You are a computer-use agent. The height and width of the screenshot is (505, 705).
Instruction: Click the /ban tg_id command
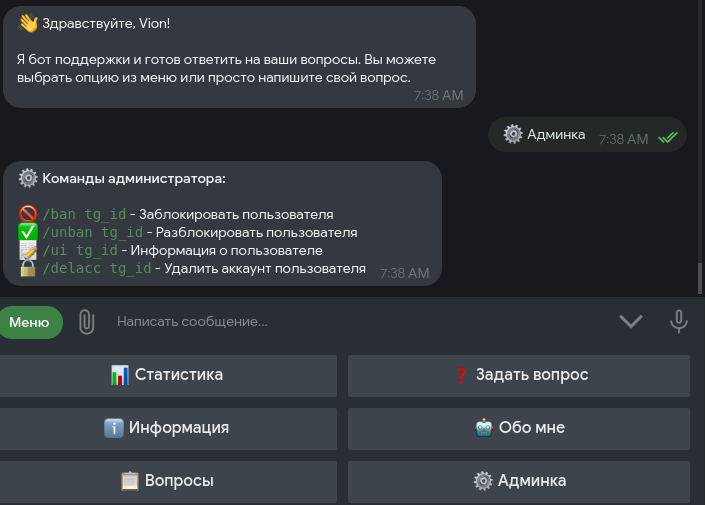[84, 215]
